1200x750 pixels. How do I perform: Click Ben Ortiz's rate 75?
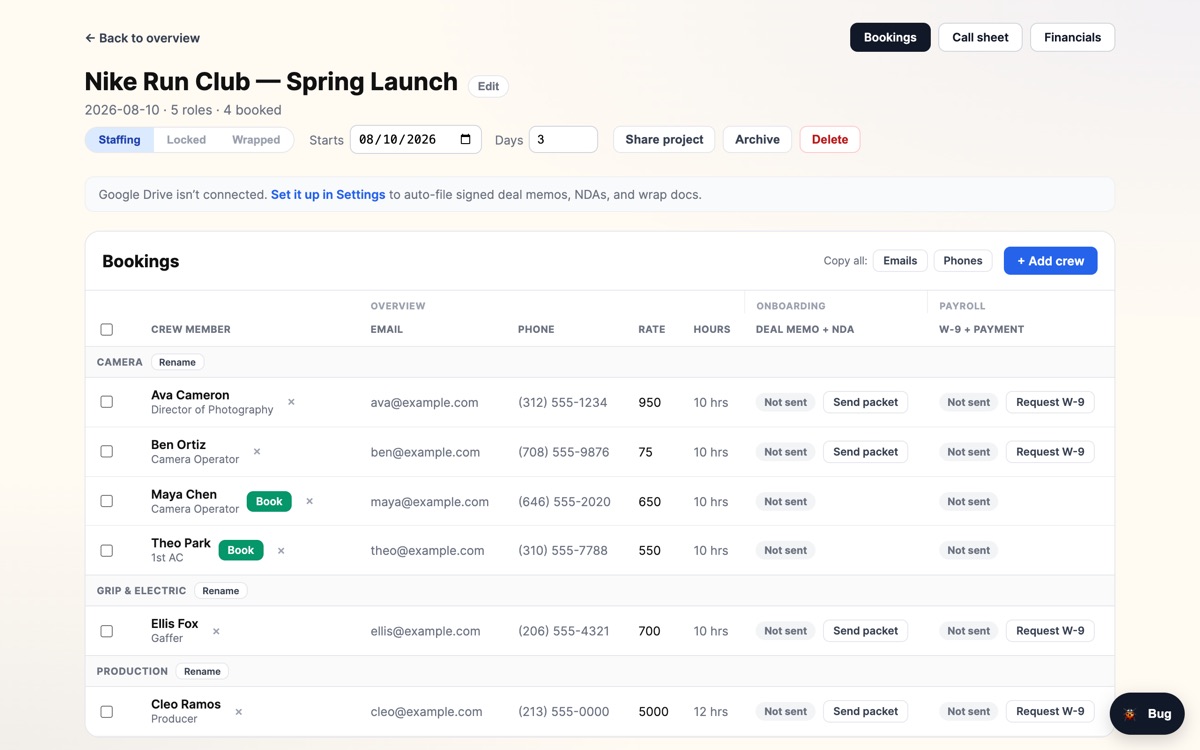tap(645, 452)
